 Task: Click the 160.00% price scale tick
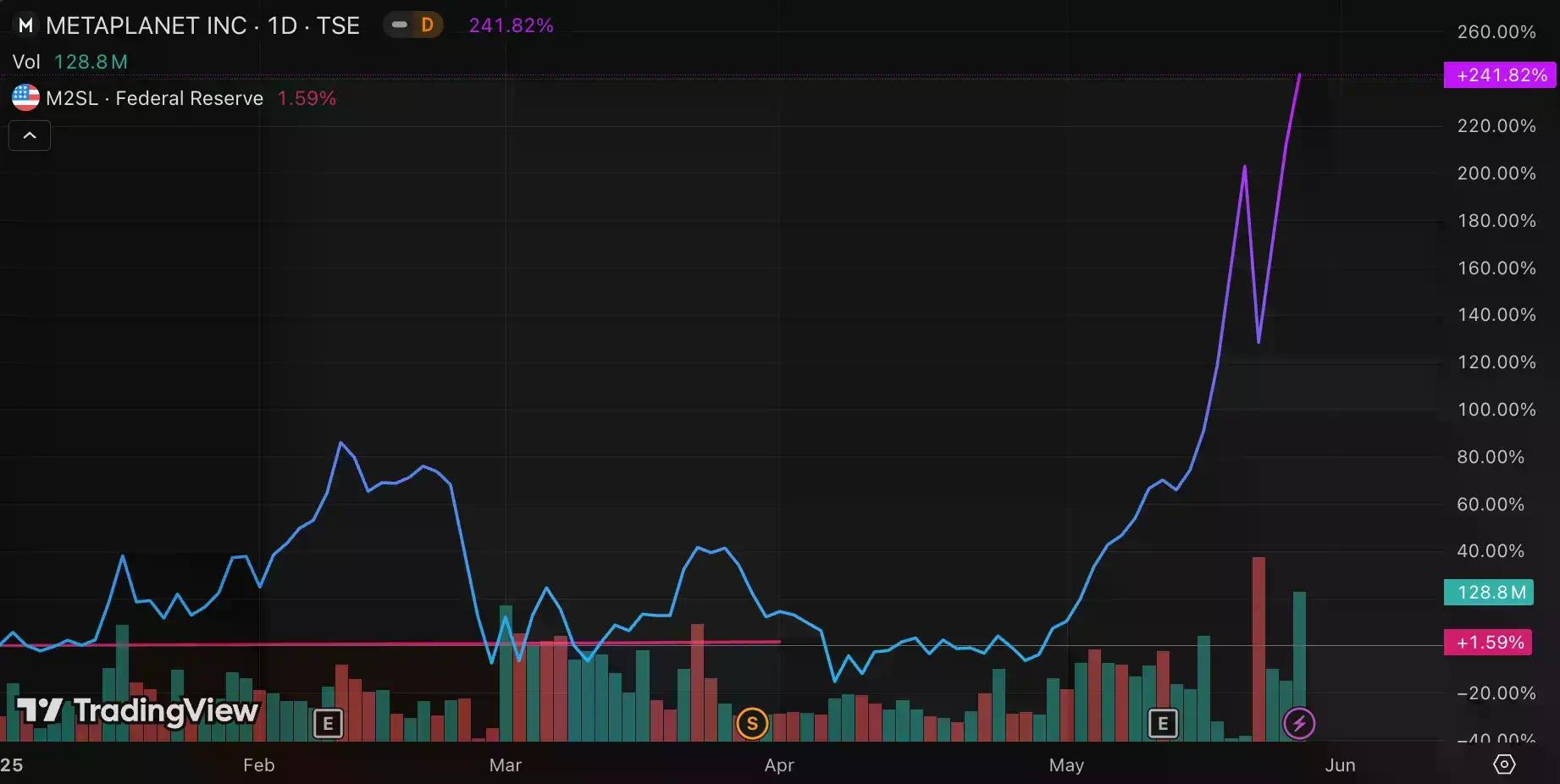tap(1496, 268)
